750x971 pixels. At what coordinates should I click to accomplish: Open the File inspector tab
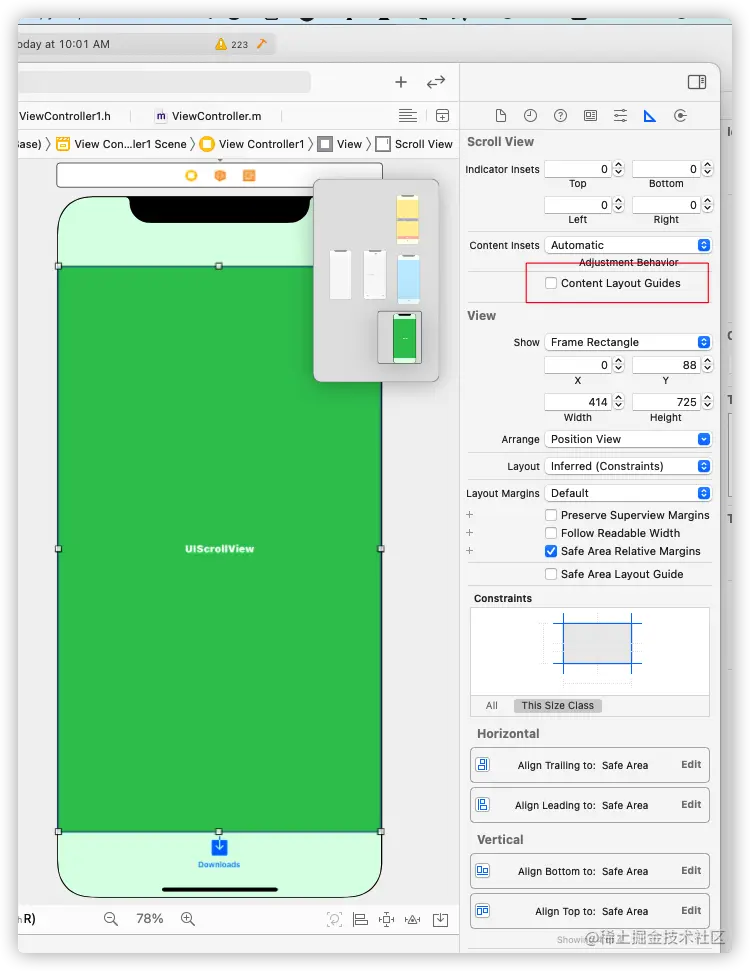coord(500,116)
